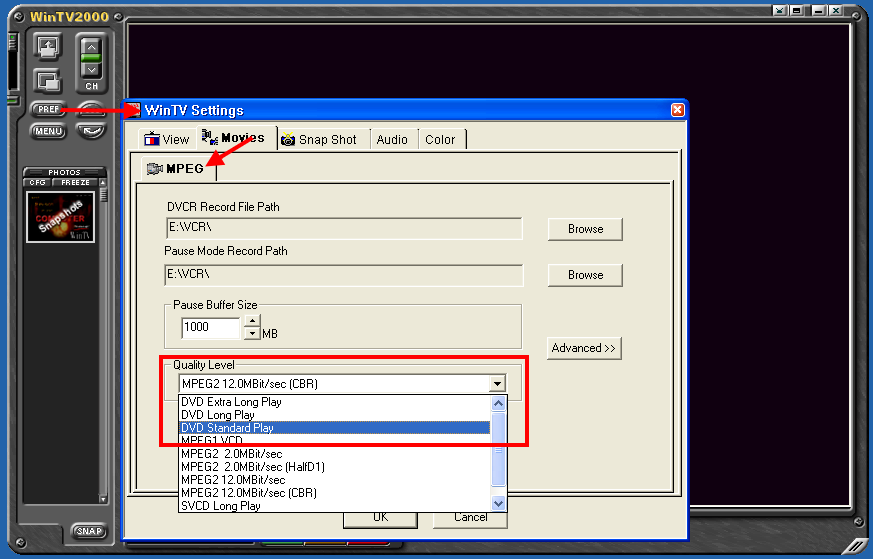Viewport: 873px width, 559px height.
Task: Minimize the WinTV2000 window
Action: tap(818, 10)
